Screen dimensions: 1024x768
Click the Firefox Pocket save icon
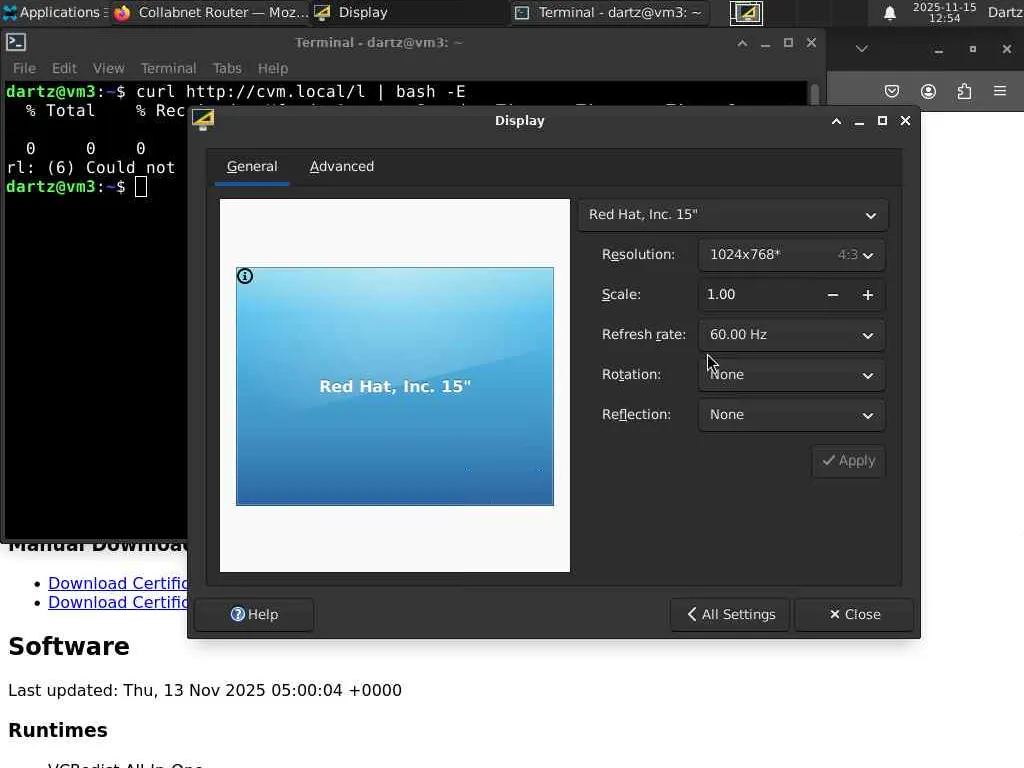coord(891,91)
